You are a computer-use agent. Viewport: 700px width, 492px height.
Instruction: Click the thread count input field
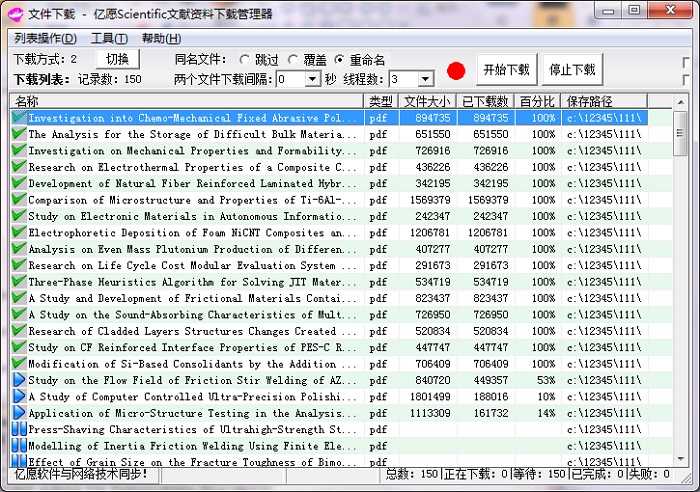click(404, 79)
